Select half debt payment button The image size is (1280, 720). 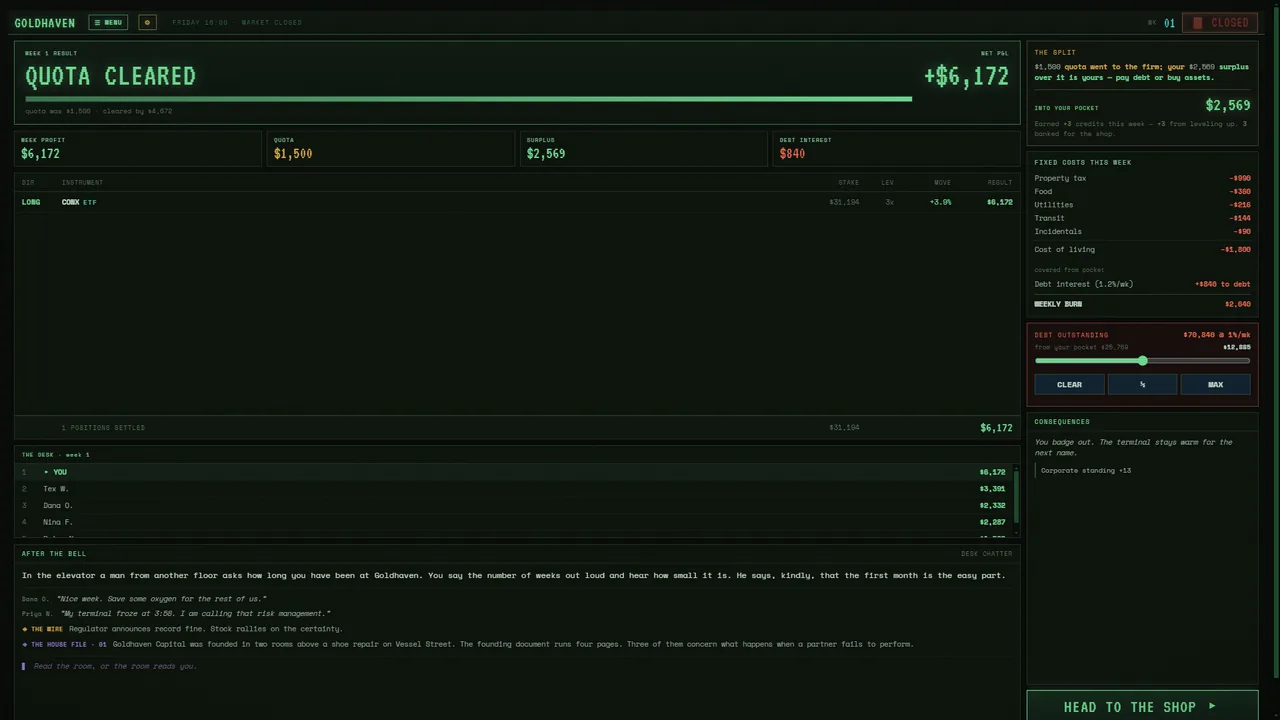click(1142, 384)
